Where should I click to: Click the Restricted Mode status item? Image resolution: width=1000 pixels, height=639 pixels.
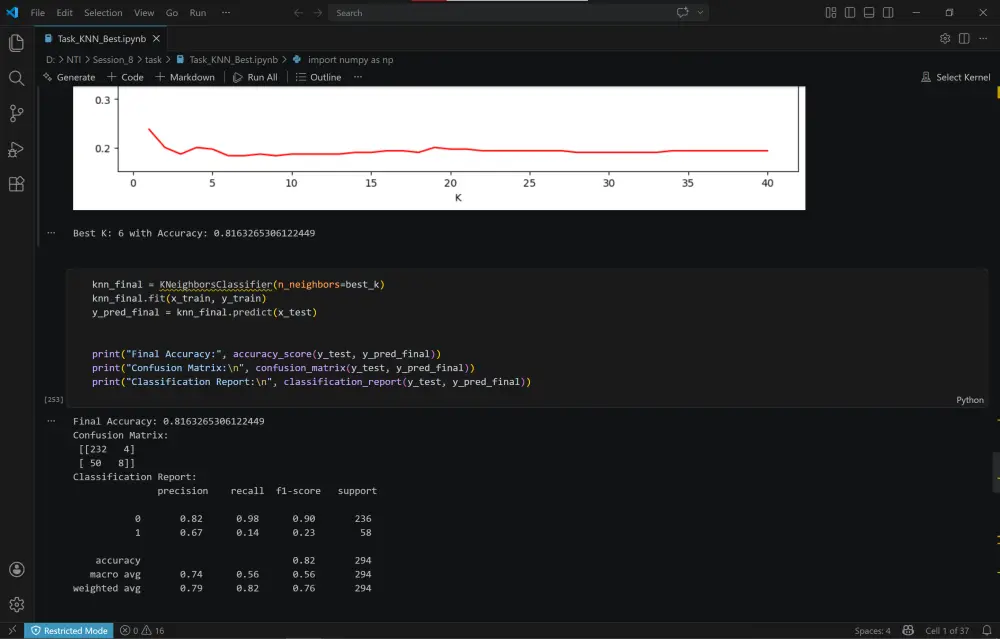pos(69,631)
